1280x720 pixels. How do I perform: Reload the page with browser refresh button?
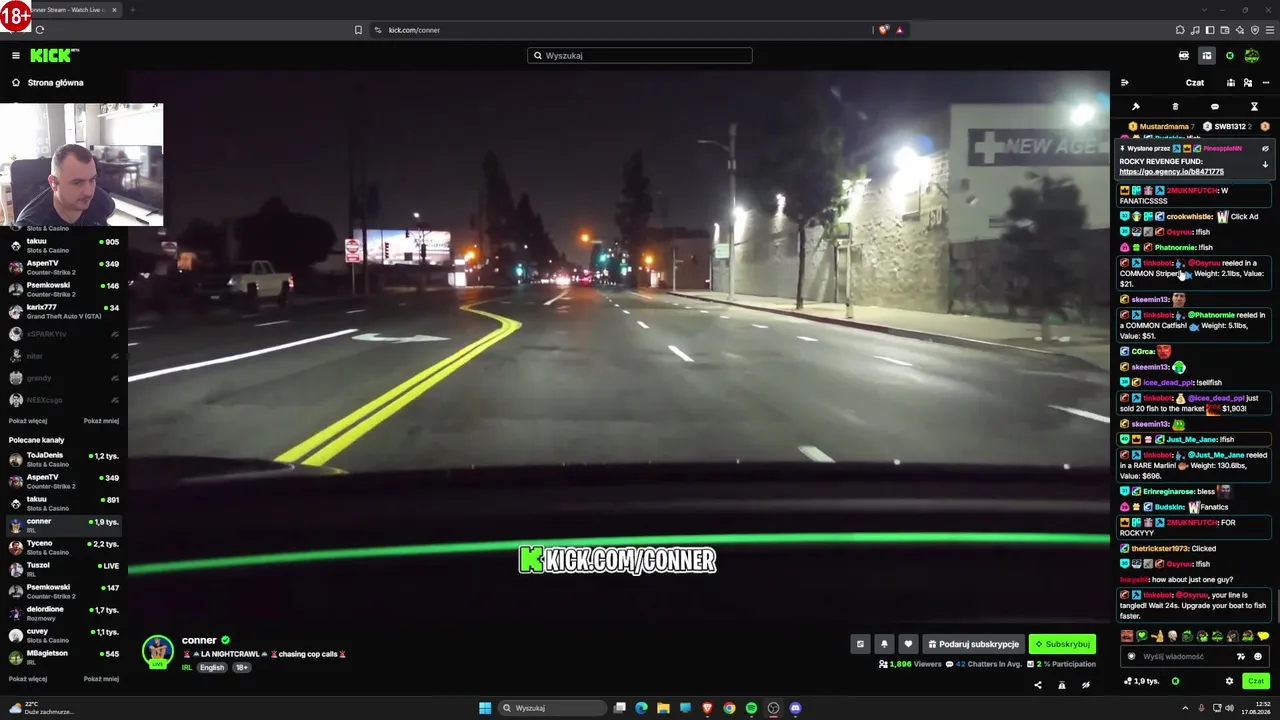[39, 30]
